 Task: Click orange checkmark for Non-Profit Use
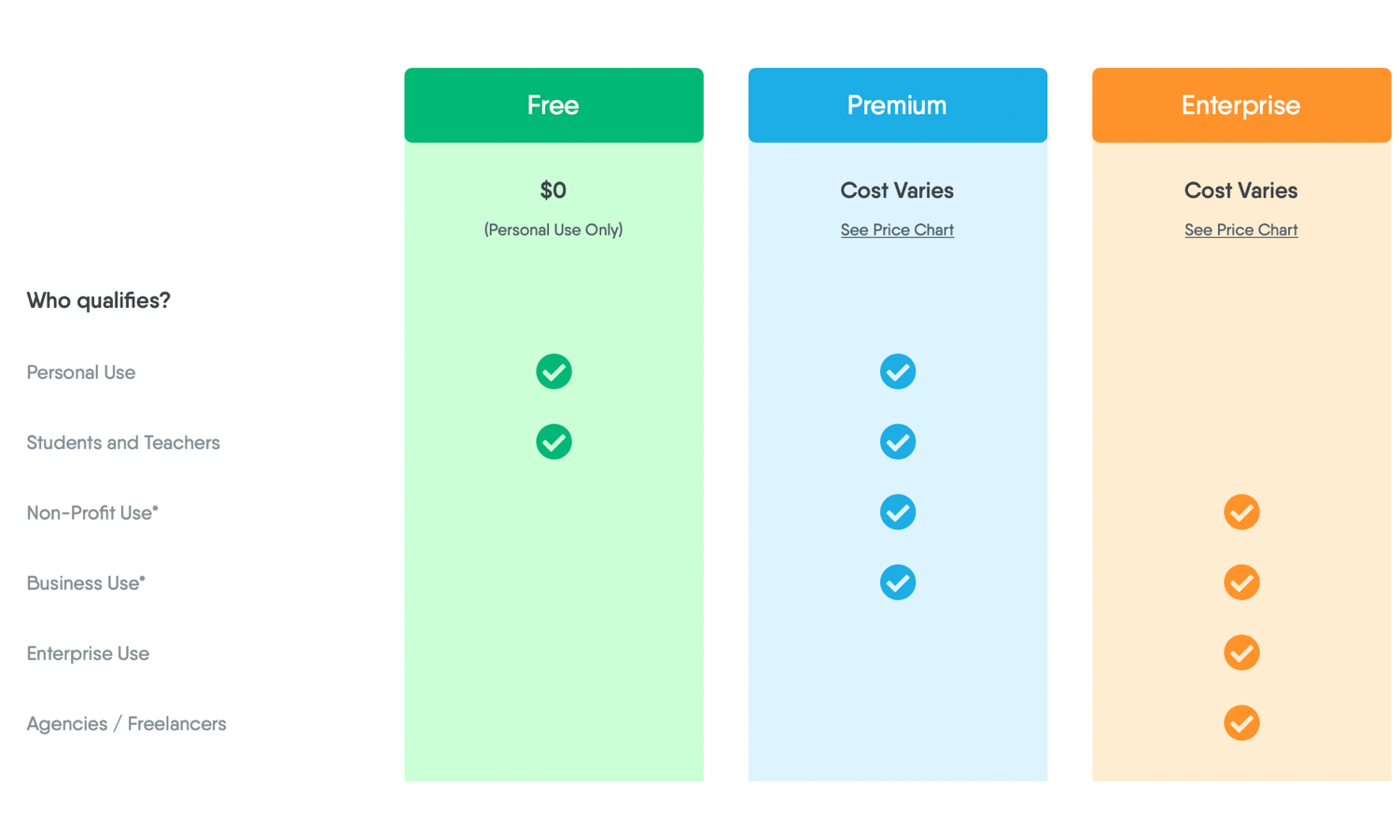click(1241, 512)
